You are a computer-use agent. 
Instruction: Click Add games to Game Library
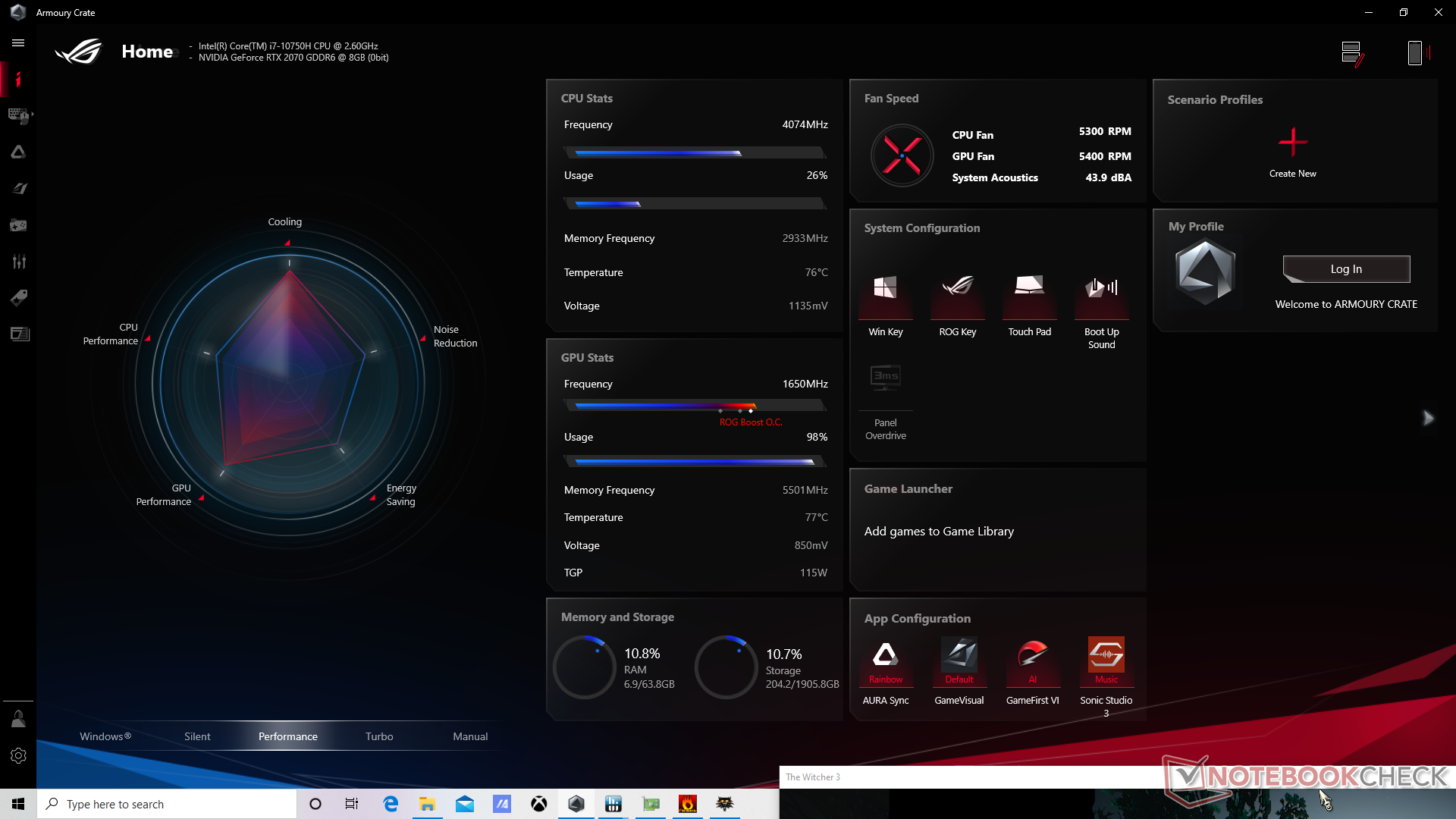point(939,532)
